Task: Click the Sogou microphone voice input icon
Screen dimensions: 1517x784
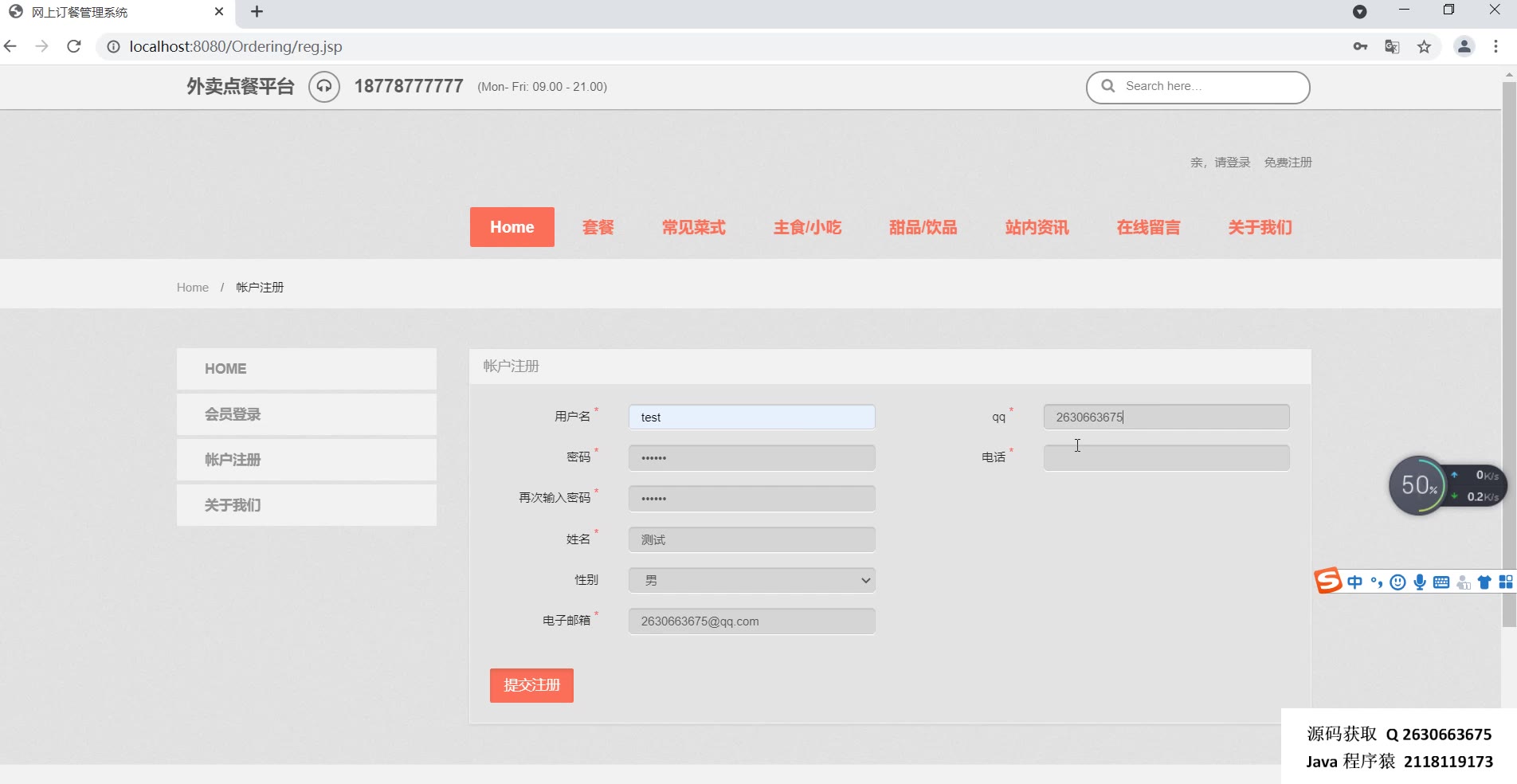Action: (1419, 582)
